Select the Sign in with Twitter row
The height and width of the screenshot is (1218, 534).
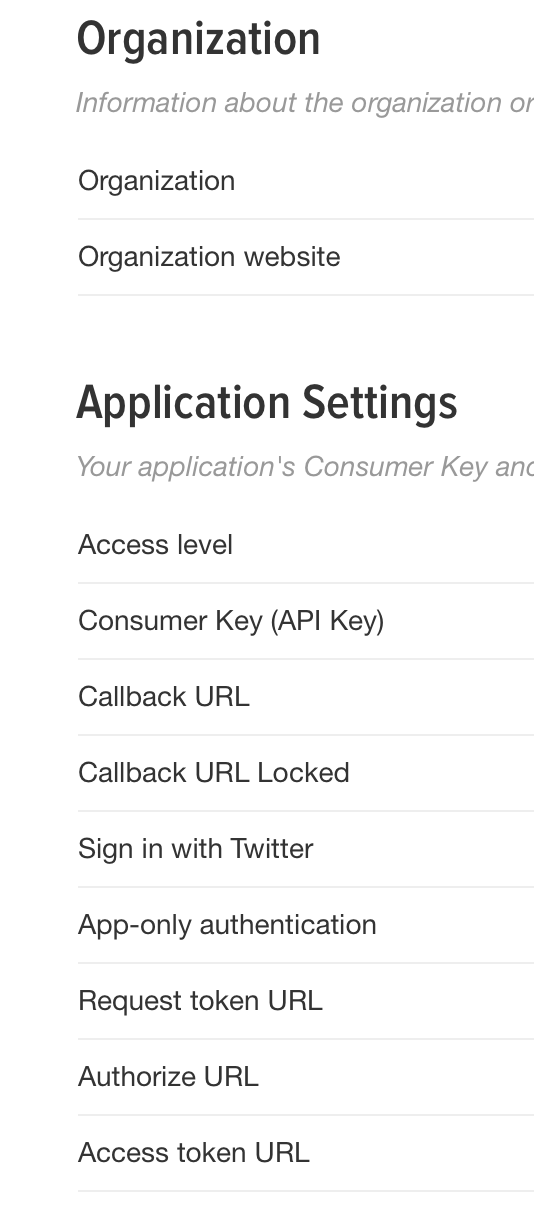point(306,849)
